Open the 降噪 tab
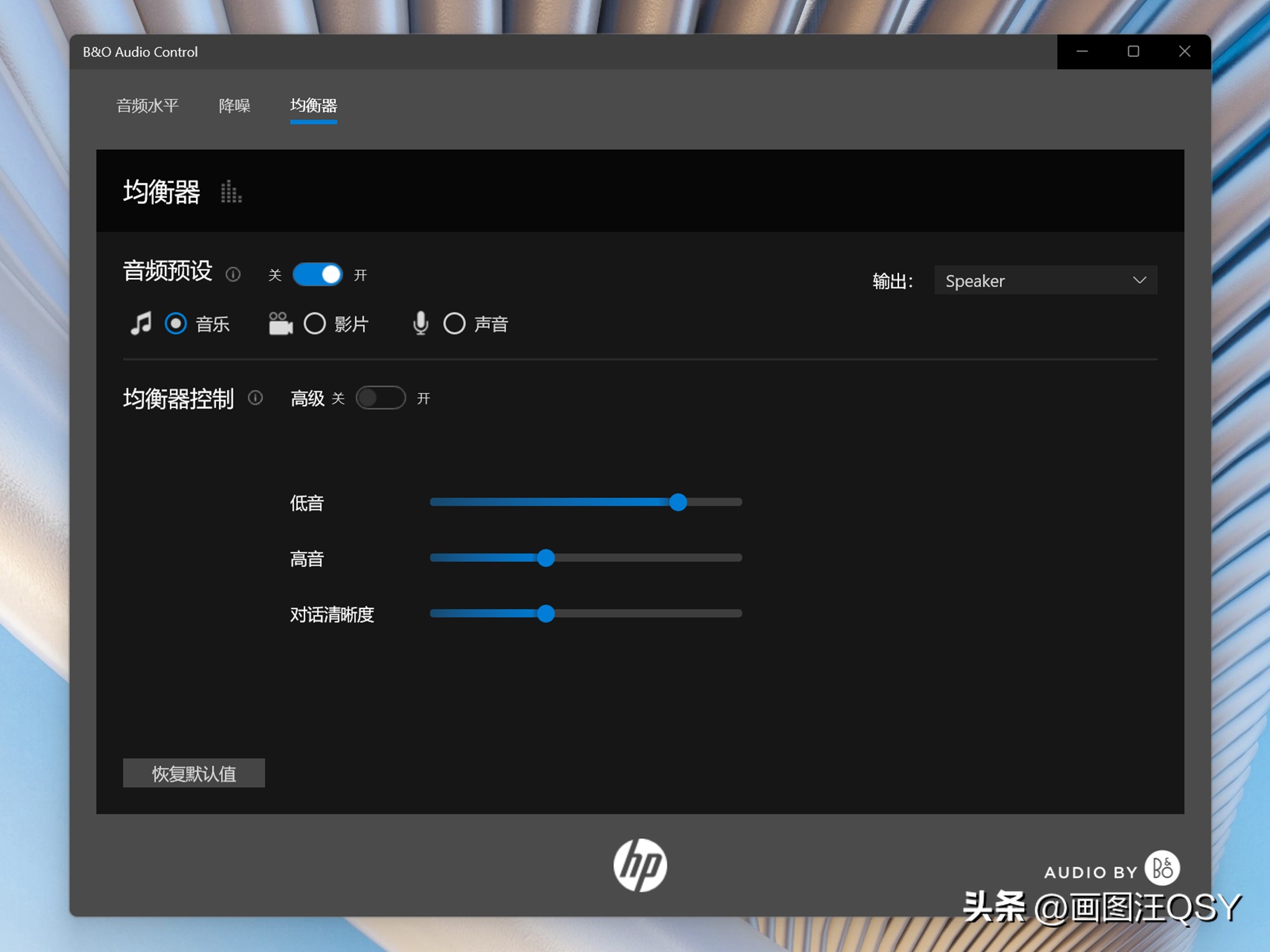The width and height of the screenshot is (1270, 952). 235,105
